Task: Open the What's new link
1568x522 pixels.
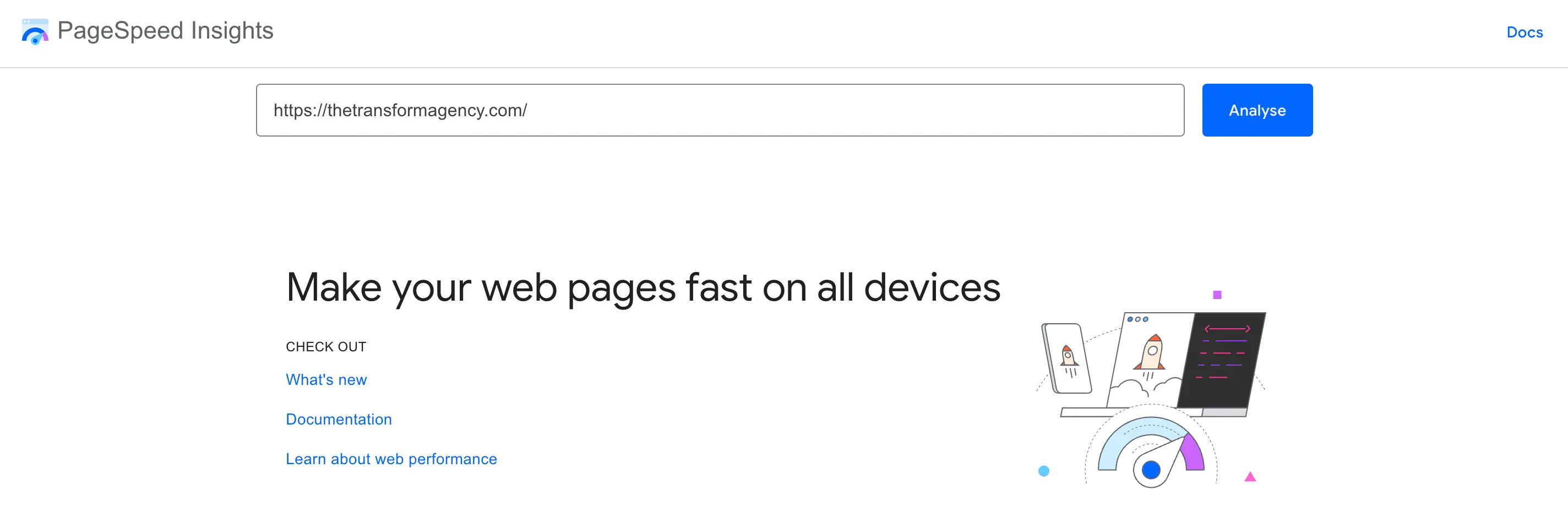Action: 326,379
